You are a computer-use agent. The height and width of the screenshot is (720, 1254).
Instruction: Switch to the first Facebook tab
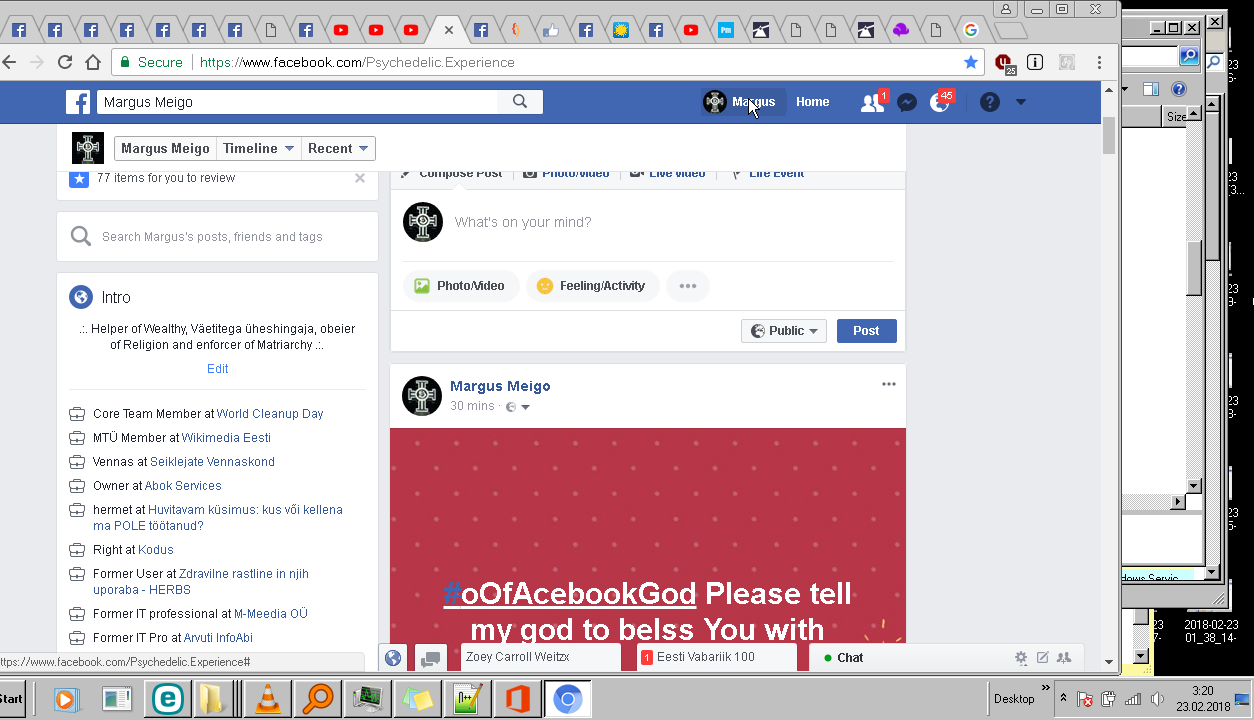[x=19, y=30]
